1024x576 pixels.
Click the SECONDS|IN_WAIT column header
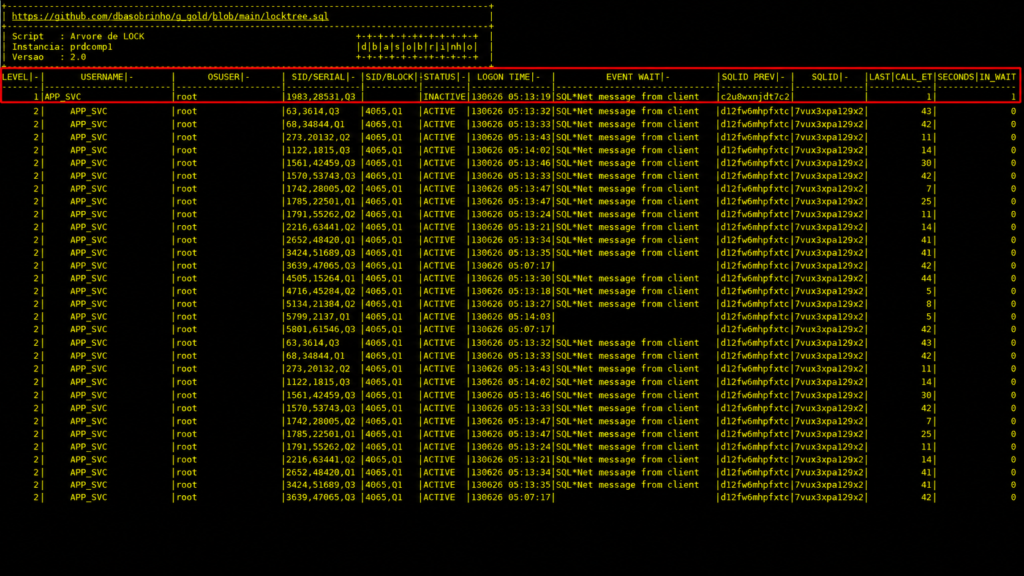click(976, 77)
